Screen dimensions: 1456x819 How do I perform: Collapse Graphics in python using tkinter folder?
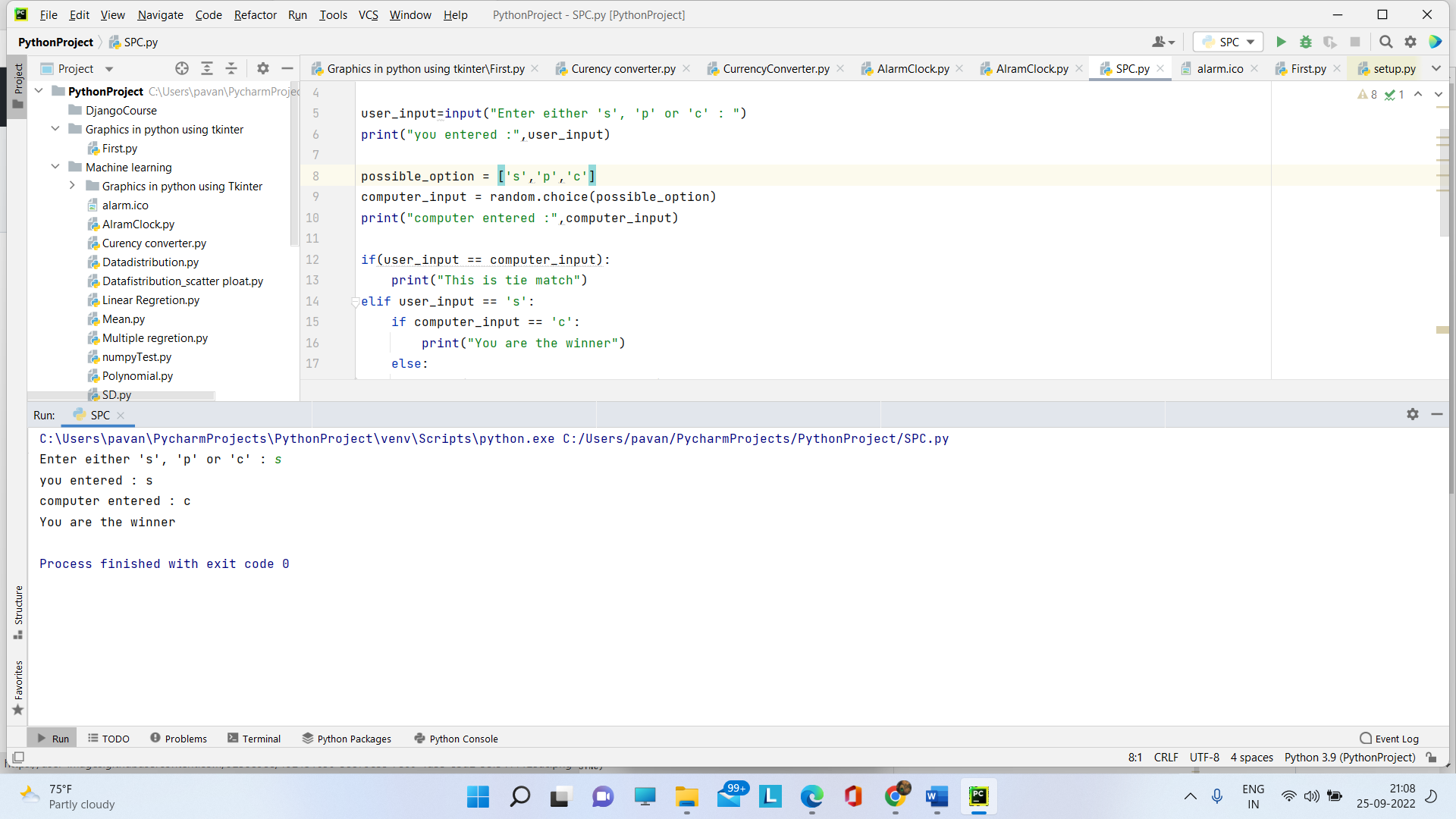pos(55,129)
